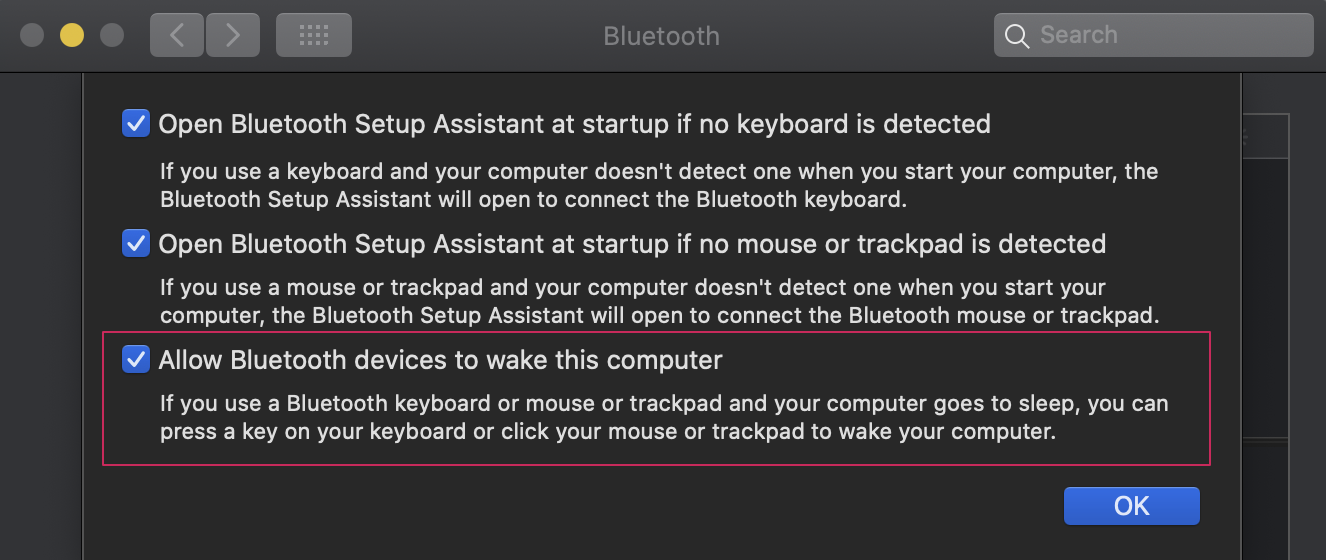This screenshot has height=560, width=1326.
Task: Click the mouse or trackpad description paragraph
Action: 659,302
